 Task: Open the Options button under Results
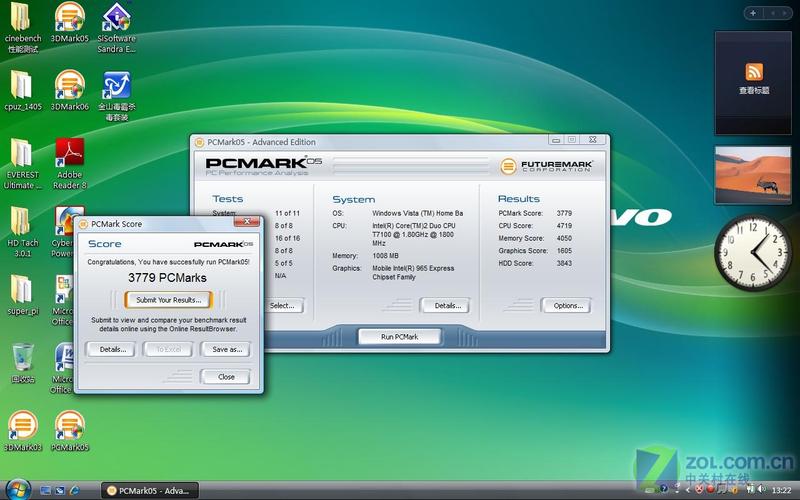click(567, 306)
